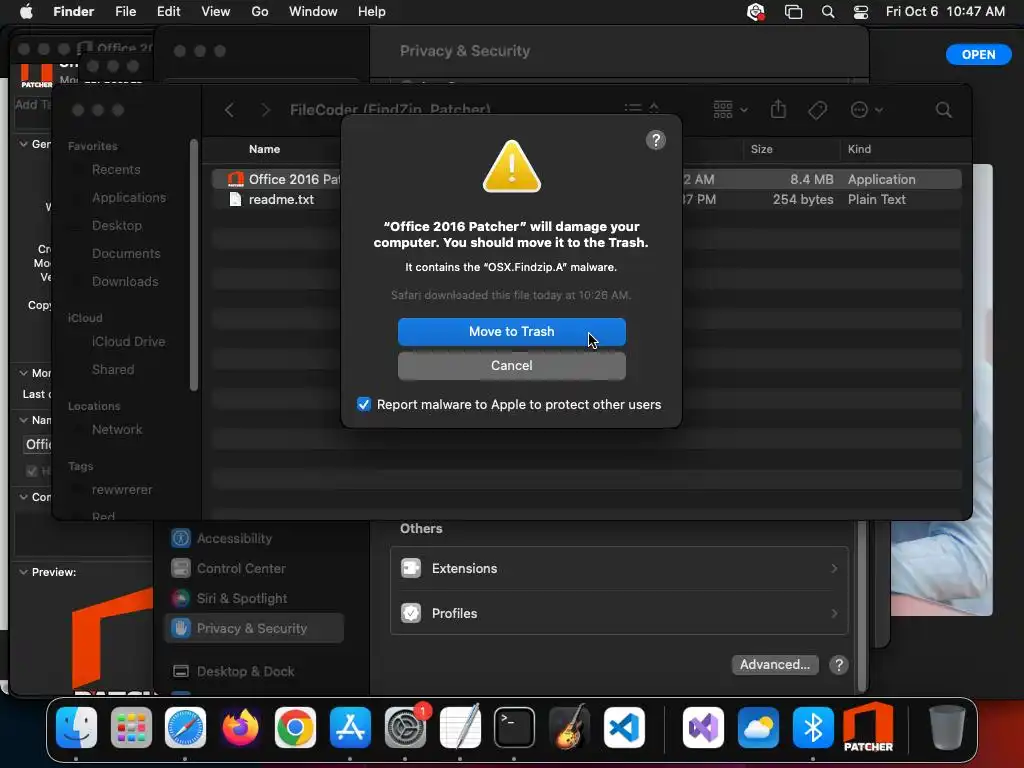Select Office 2016 Patcher file row
Viewport: 1024px width, 768px height.
[x=586, y=179]
